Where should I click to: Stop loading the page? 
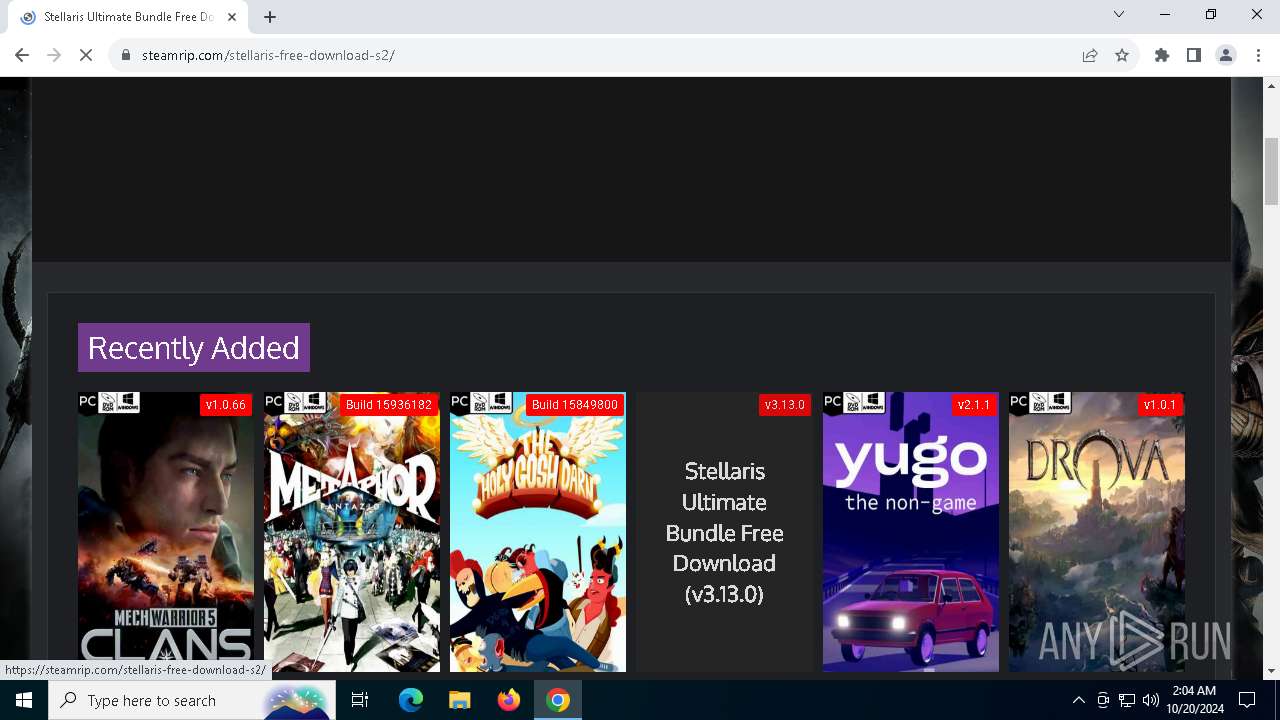(x=86, y=55)
